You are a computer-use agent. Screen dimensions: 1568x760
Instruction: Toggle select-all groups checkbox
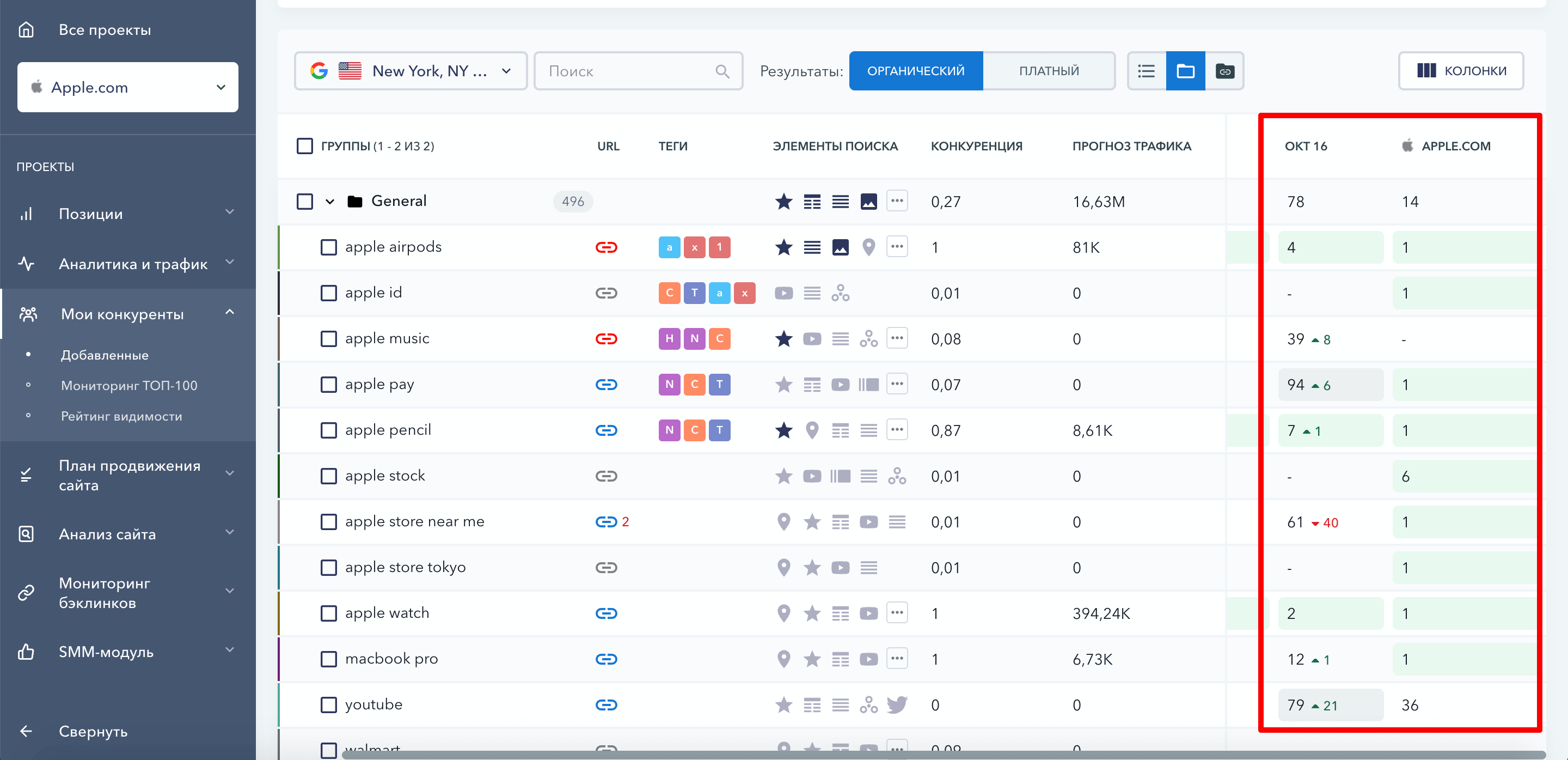pos(304,146)
